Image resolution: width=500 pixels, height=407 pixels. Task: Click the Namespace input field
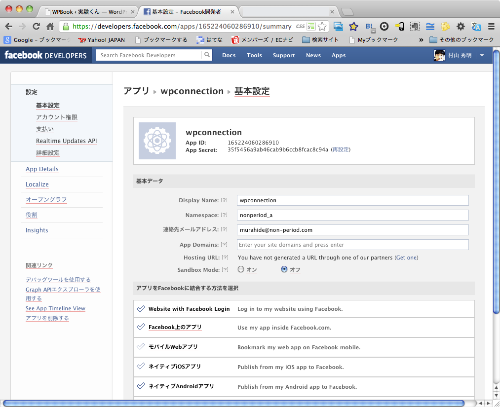point(353,215)
